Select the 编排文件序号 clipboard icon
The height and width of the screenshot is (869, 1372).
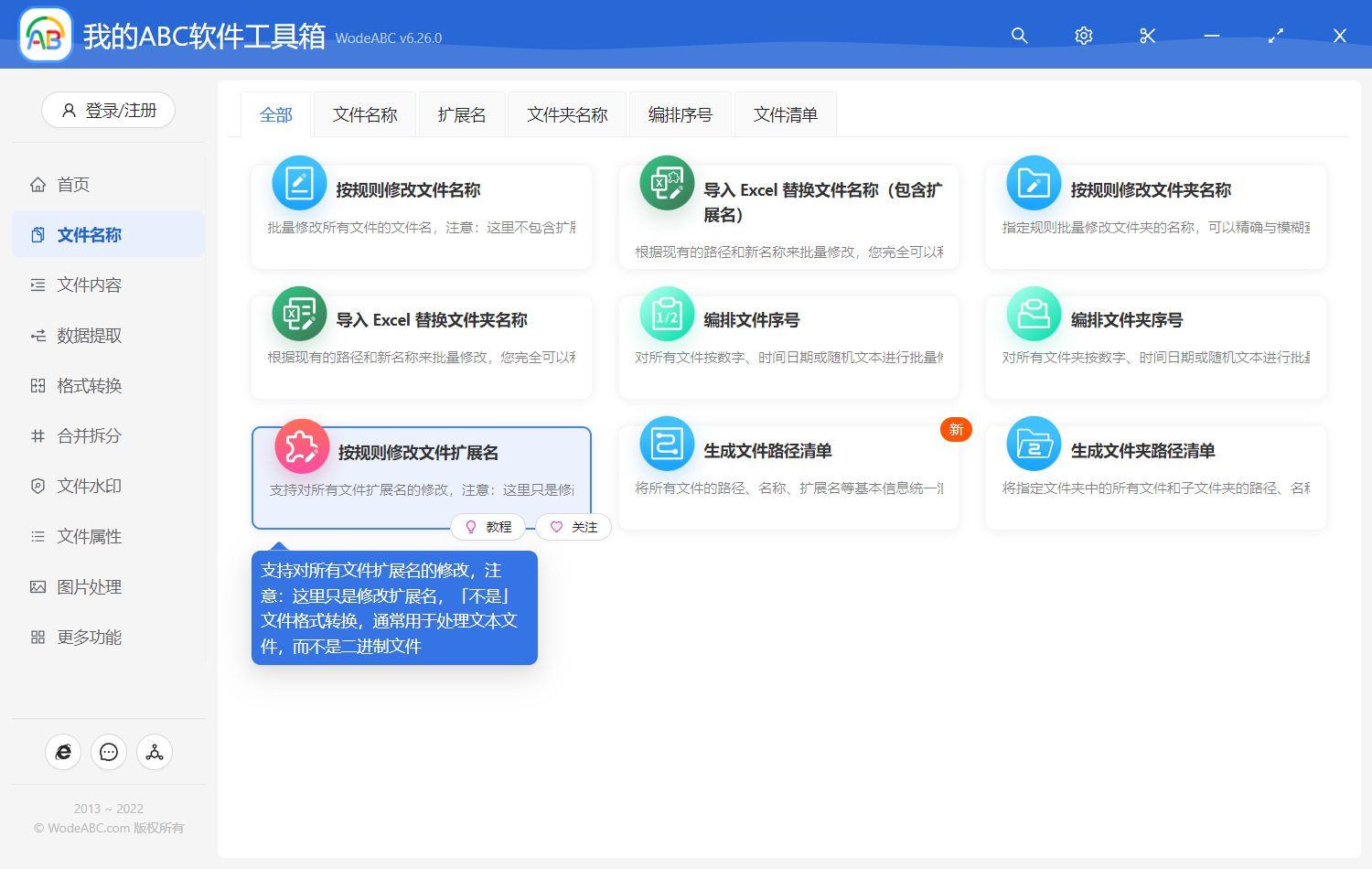click(666, 313)
